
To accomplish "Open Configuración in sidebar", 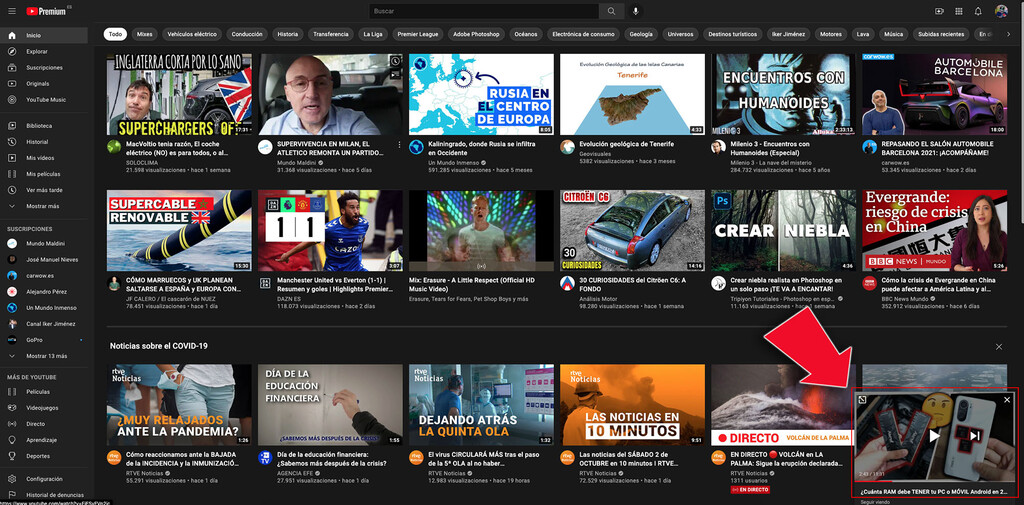I will coord(44,479).
